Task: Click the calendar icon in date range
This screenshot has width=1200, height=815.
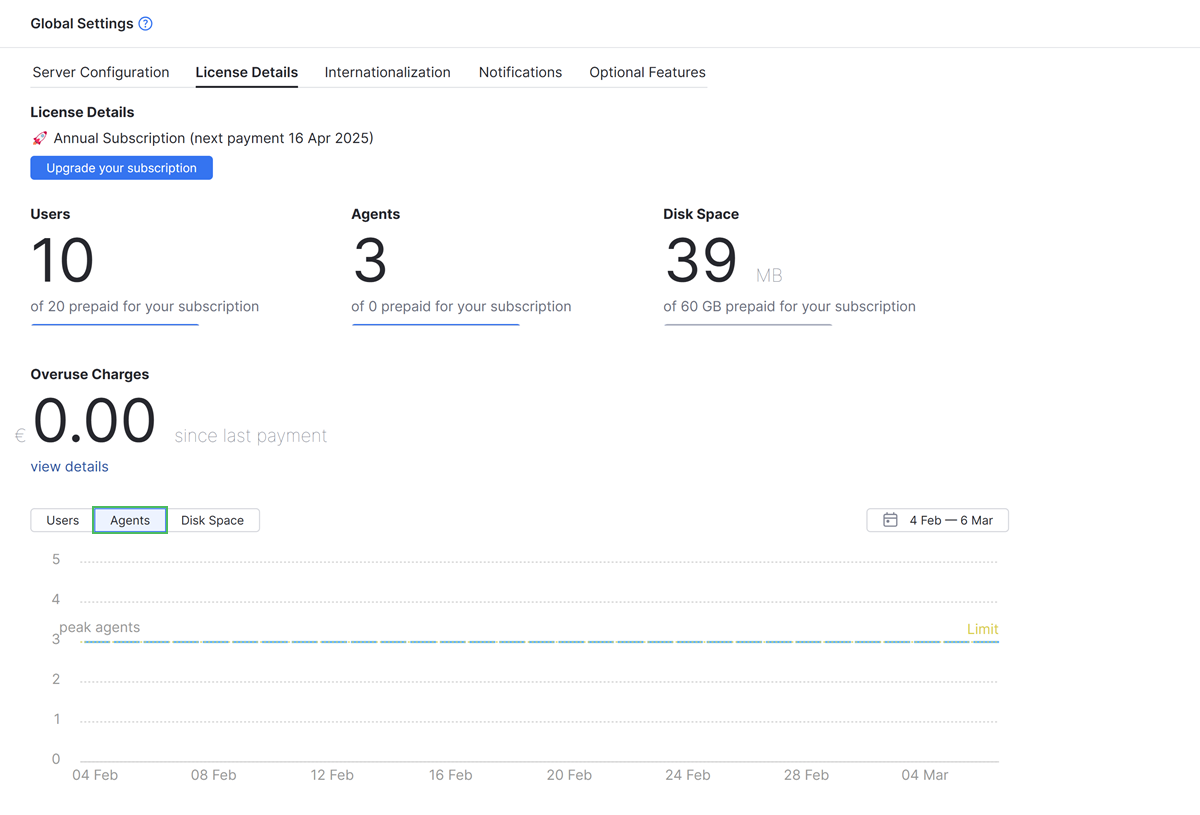Action: pos(890,520)
